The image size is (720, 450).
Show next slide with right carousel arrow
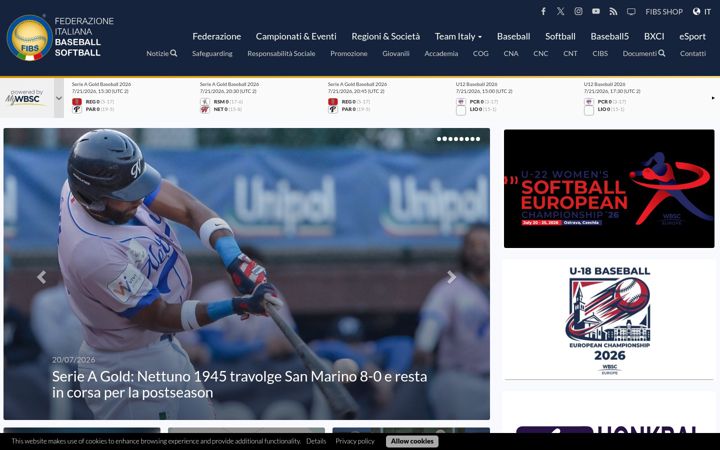pyautogui.click(x=452, y=277)
